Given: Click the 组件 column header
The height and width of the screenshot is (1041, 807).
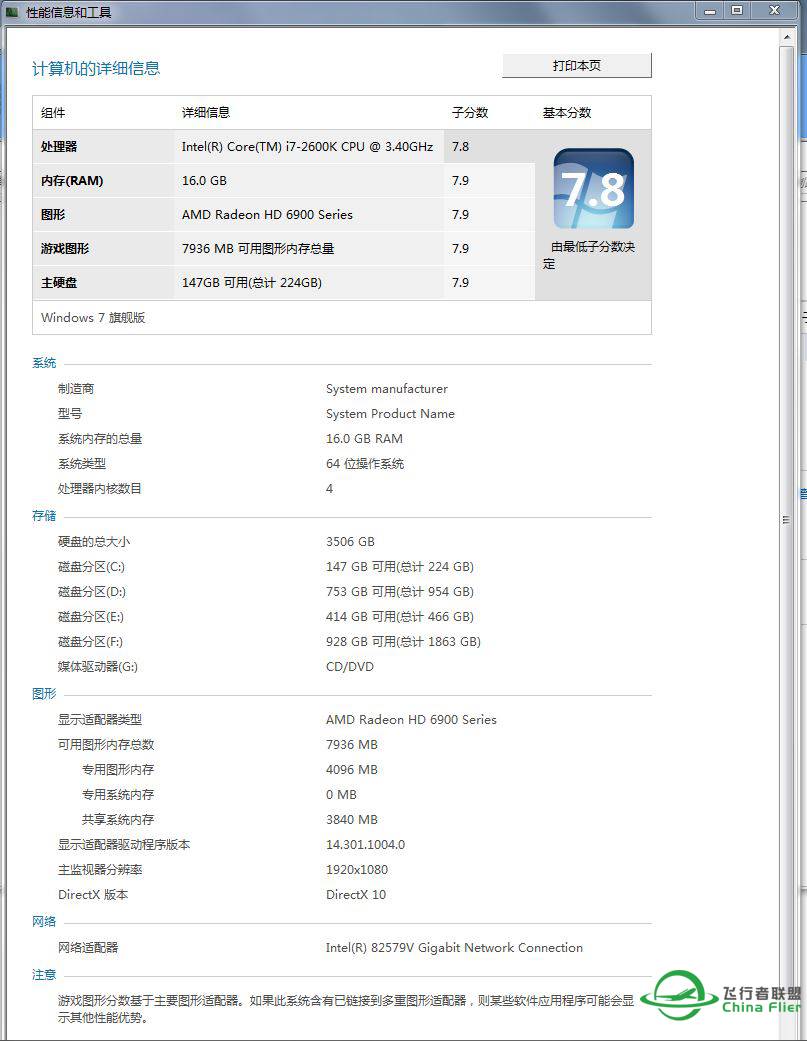Looking at the screenshot, I should point(53,112).
